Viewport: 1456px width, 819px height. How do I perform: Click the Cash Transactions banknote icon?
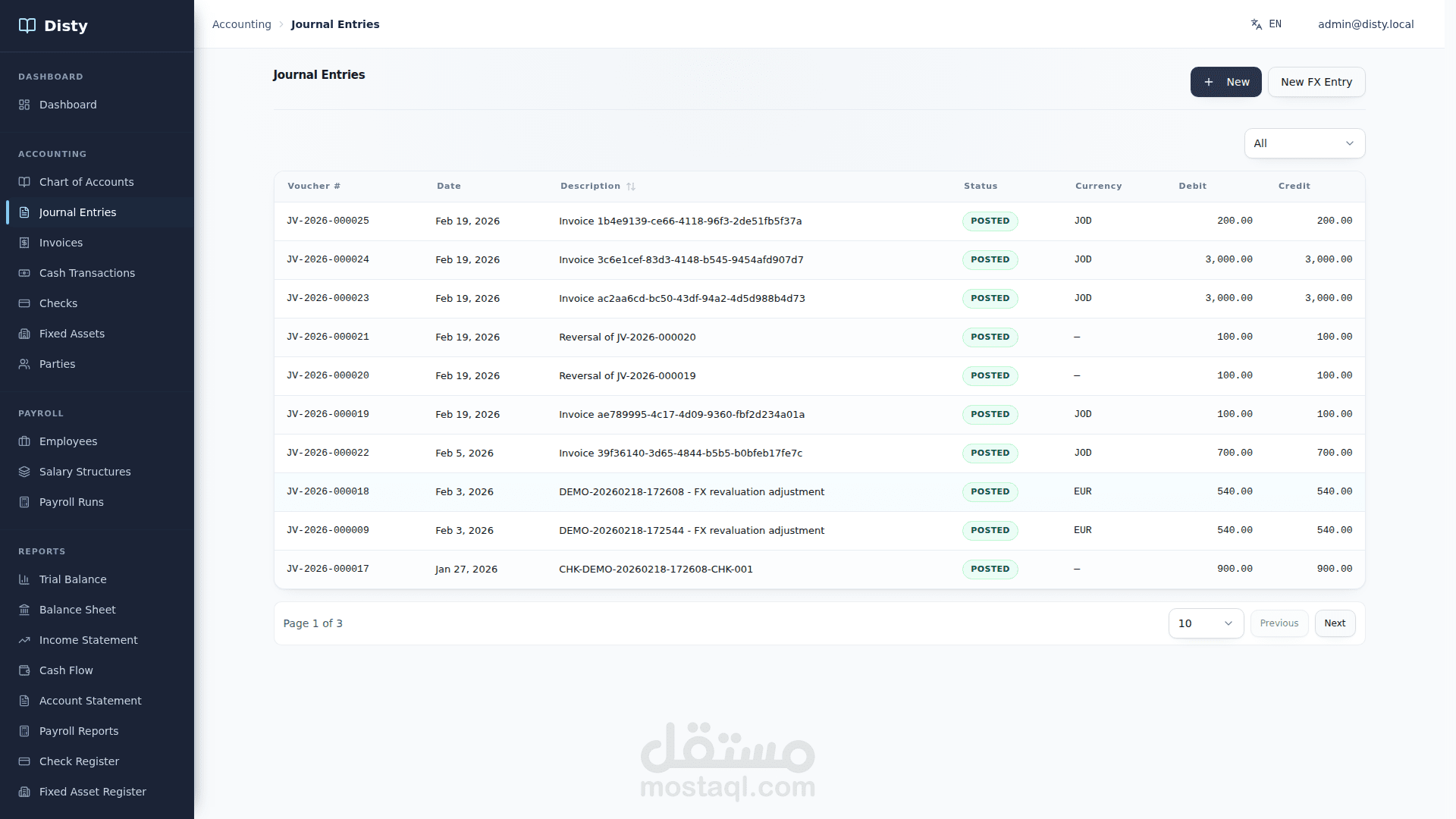(24, 273)
